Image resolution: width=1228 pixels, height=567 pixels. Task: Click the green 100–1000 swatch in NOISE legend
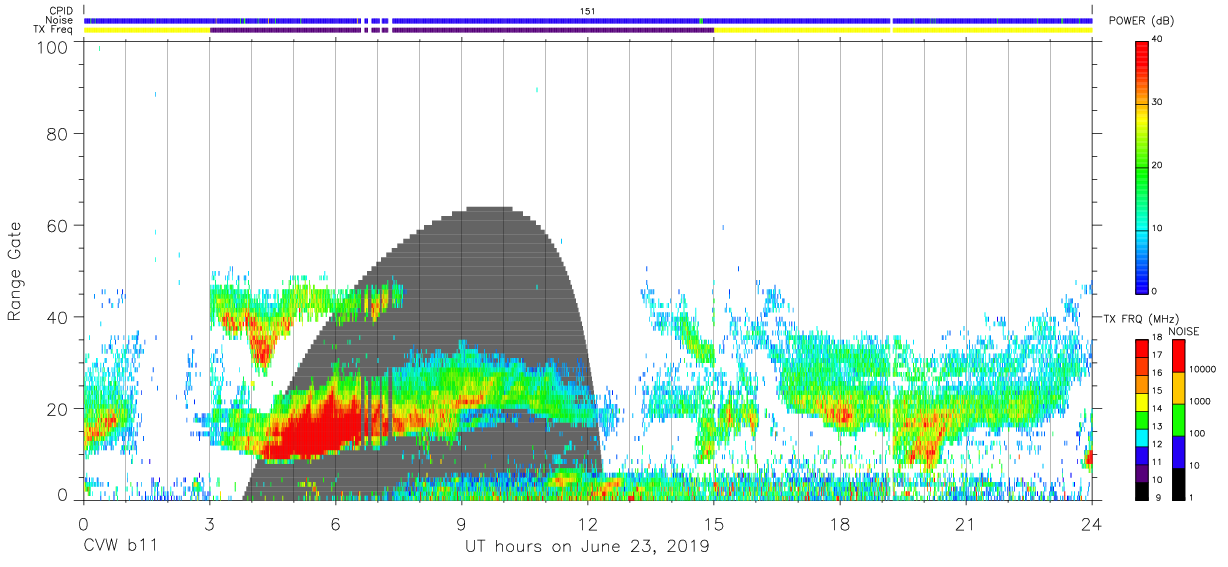1178,420
